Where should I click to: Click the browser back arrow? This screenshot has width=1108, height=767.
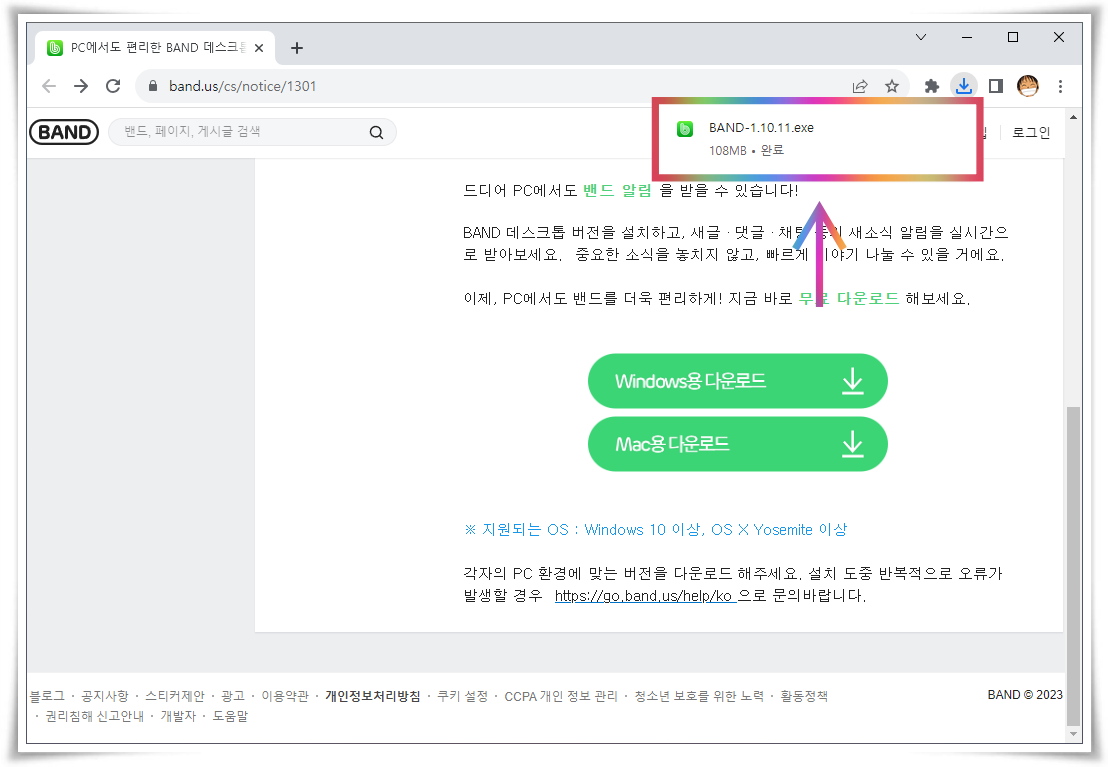tap(49, 86)
